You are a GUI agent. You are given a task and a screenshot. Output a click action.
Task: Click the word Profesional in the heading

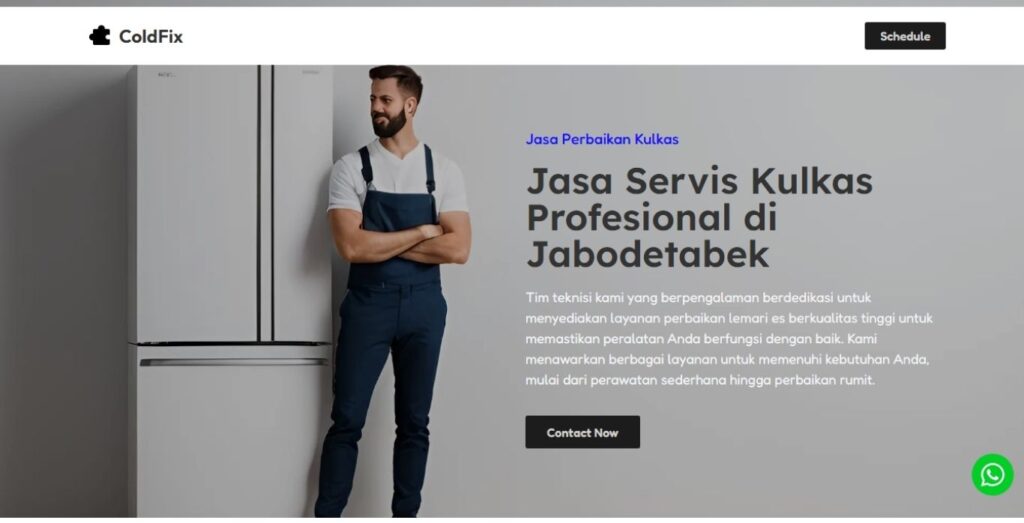(x=628, y=217)
